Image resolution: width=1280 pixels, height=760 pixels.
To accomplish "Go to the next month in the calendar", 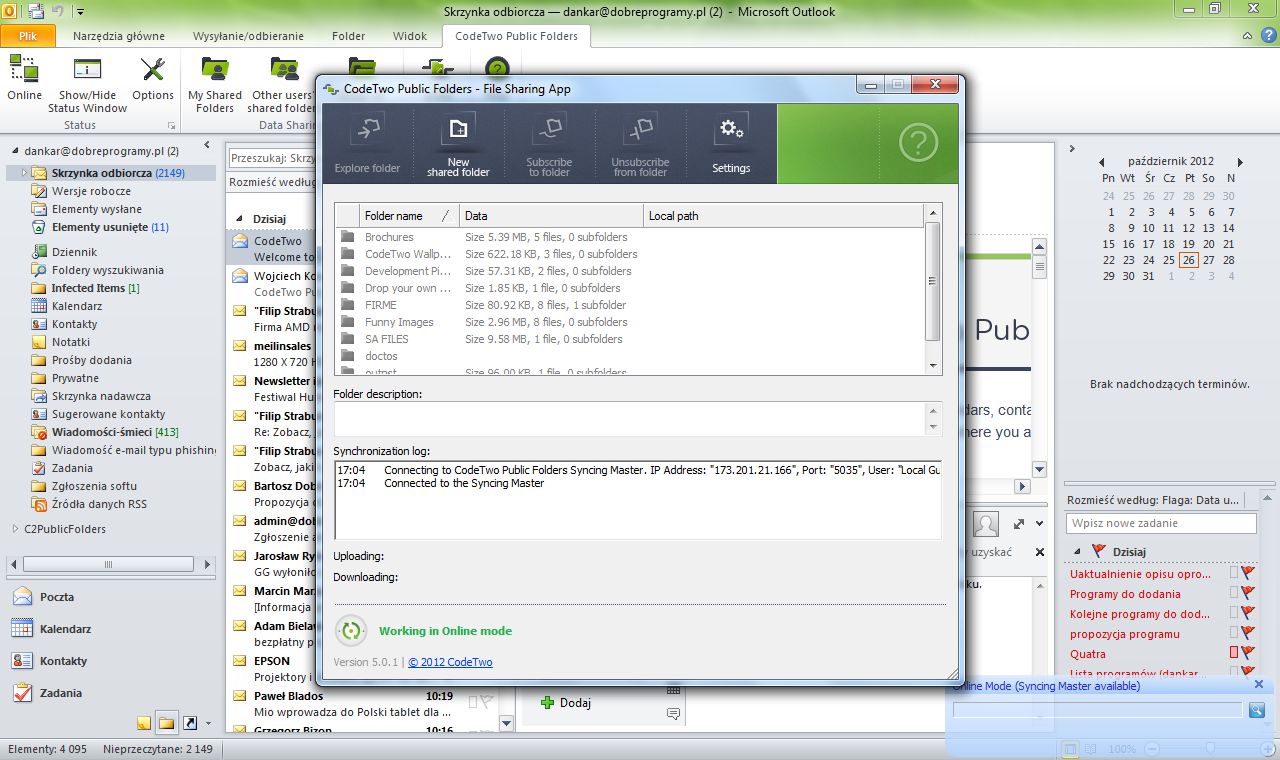I will click(1240, 162).
